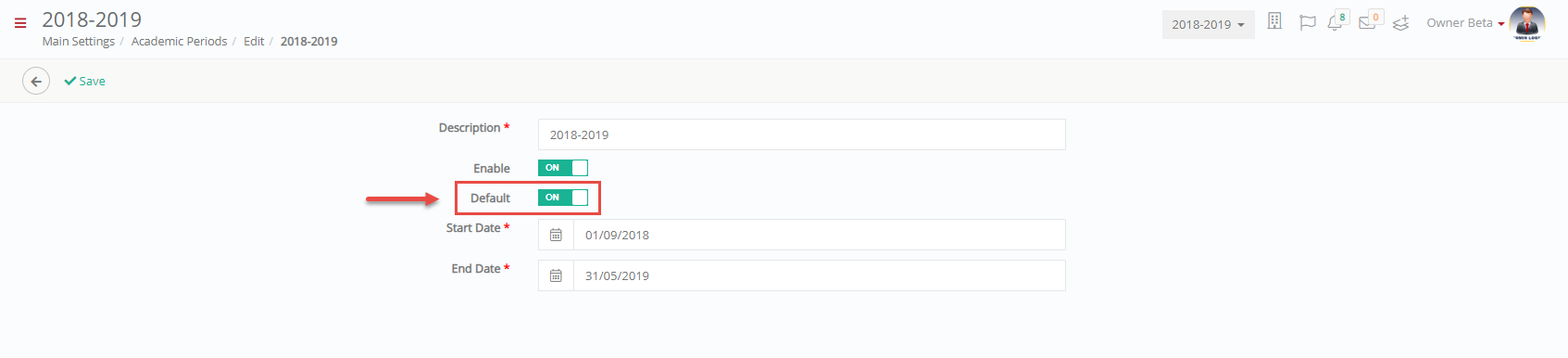Open the building institution icon
1568x358 pixels.
pos(1274,21)
